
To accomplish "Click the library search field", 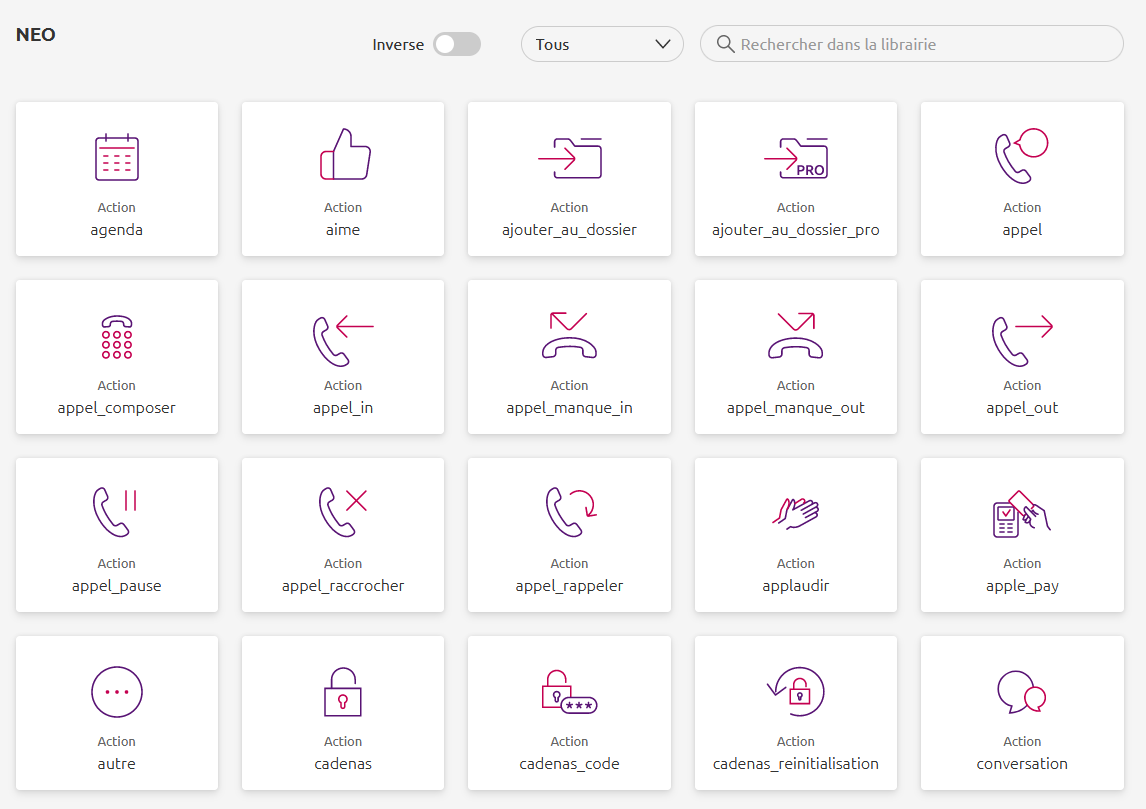I will [920, 44].
